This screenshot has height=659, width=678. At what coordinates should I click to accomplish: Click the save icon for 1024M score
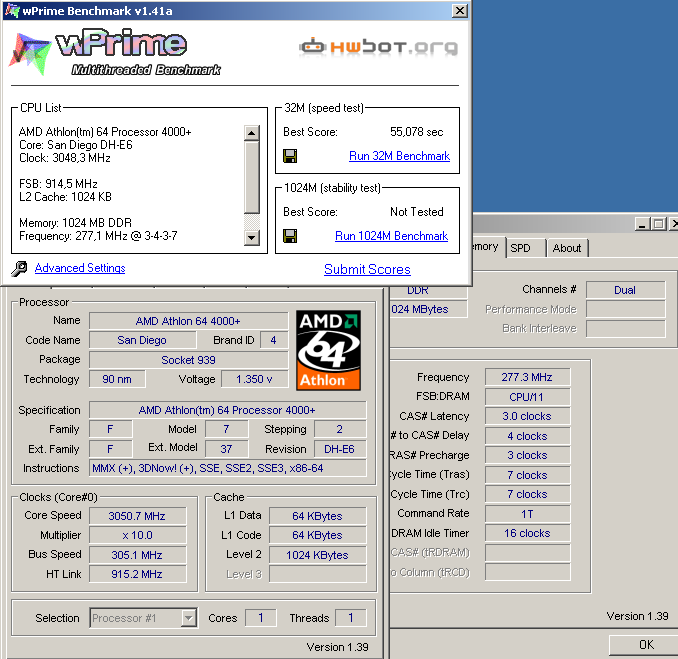(x=290, y=236)
